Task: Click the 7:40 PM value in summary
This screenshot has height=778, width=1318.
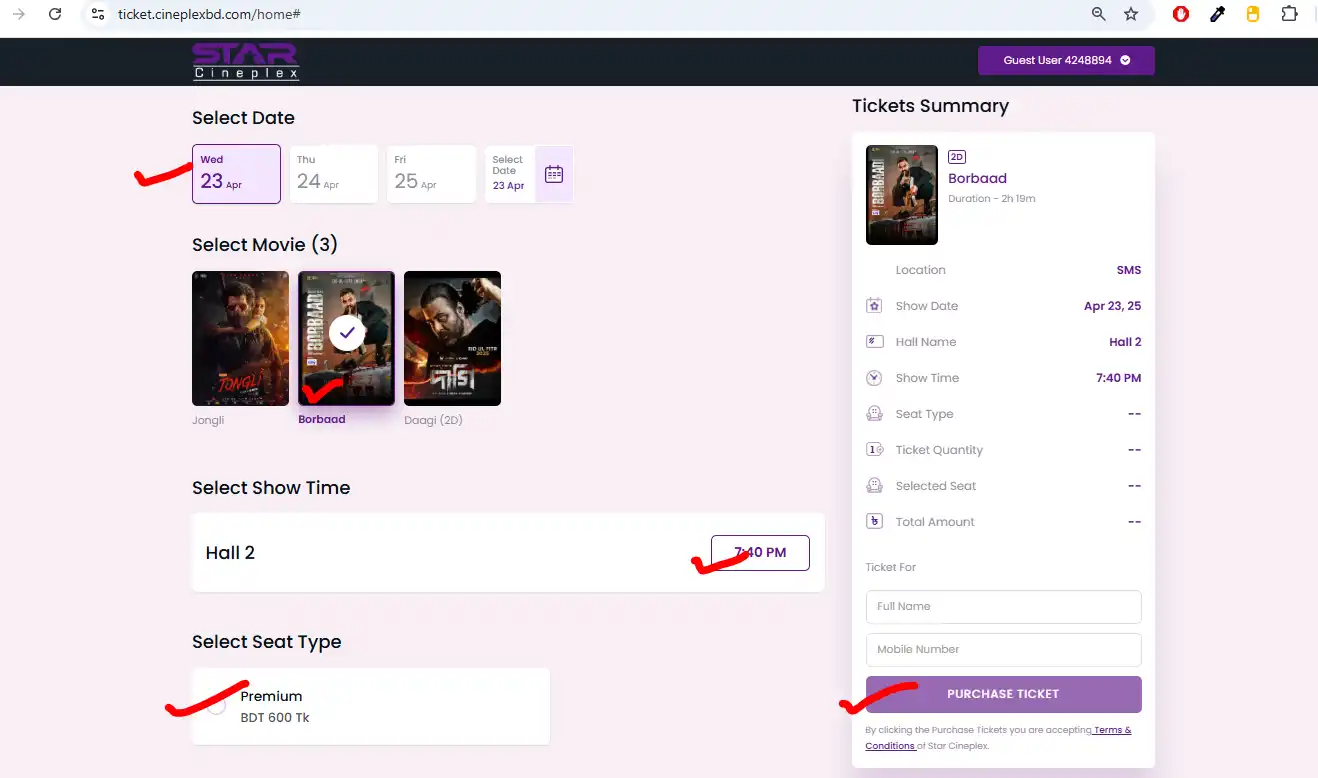Action: [1118, 378]
